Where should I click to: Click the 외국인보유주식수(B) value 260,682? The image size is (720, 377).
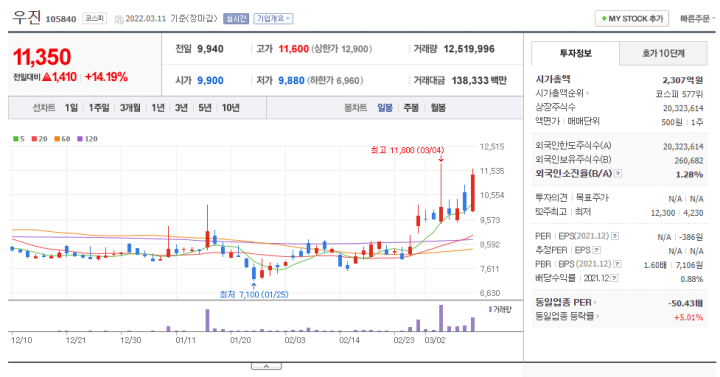coord(689,160)
